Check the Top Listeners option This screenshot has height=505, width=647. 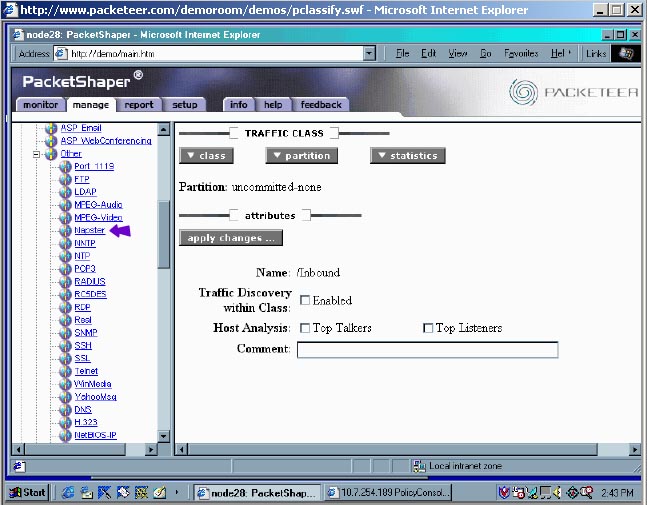pyautogui.click(x=428, y=328)
